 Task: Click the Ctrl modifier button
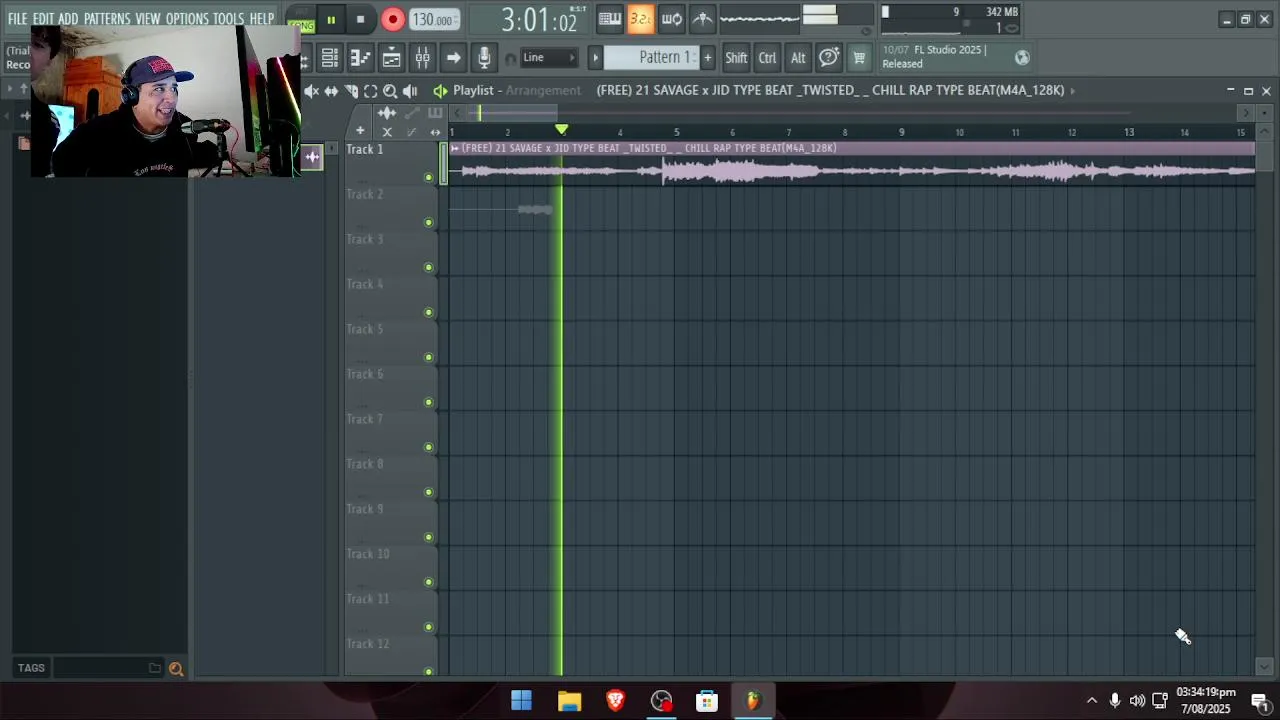click(767, 58)
